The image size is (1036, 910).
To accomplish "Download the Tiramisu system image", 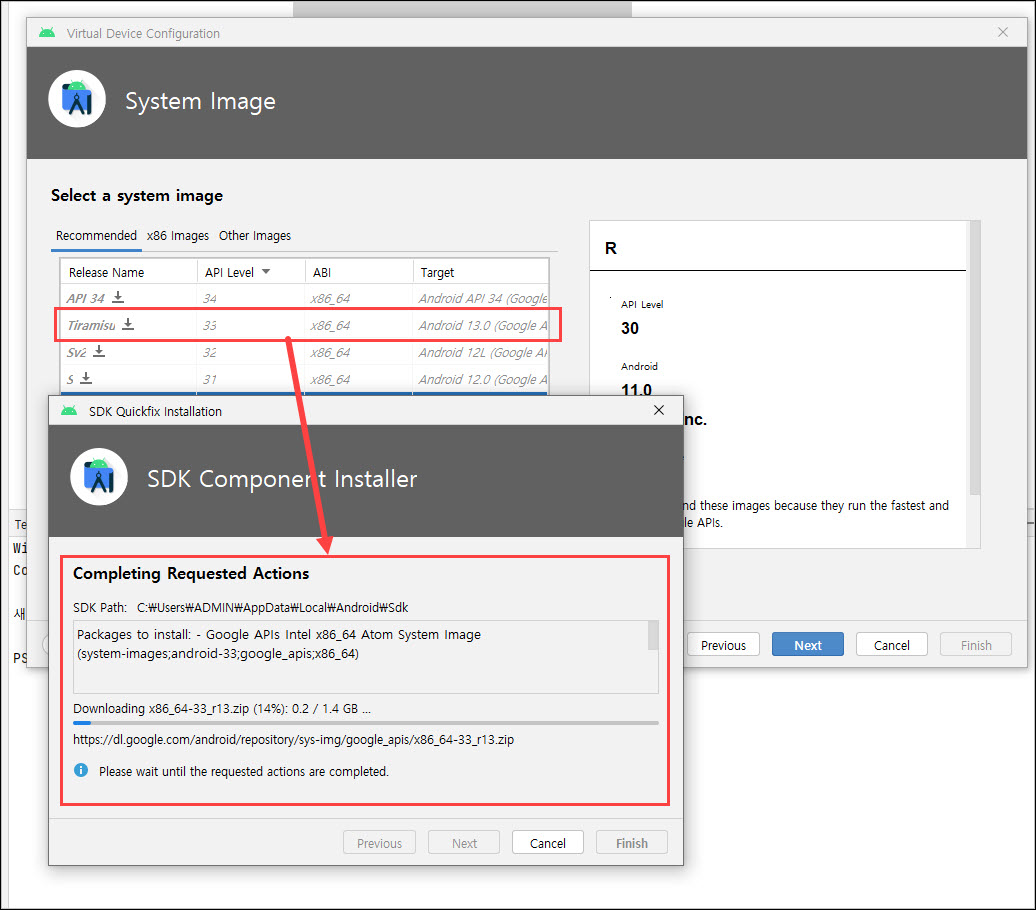I will (x=128, y=324).
